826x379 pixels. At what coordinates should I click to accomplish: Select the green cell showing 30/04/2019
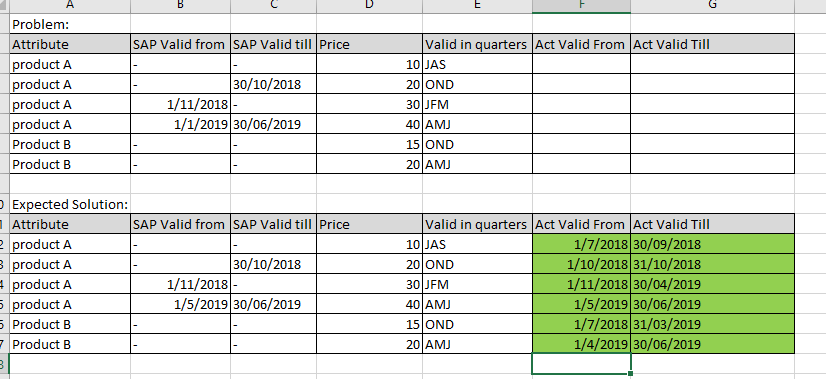click(x=712, y=285)
